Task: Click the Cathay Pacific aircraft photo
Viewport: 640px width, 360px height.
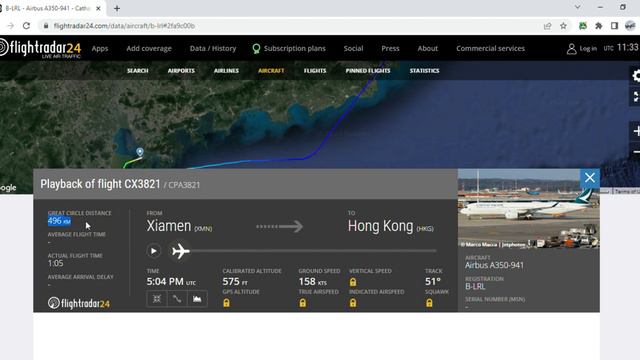Action: (x=529, y=208)
